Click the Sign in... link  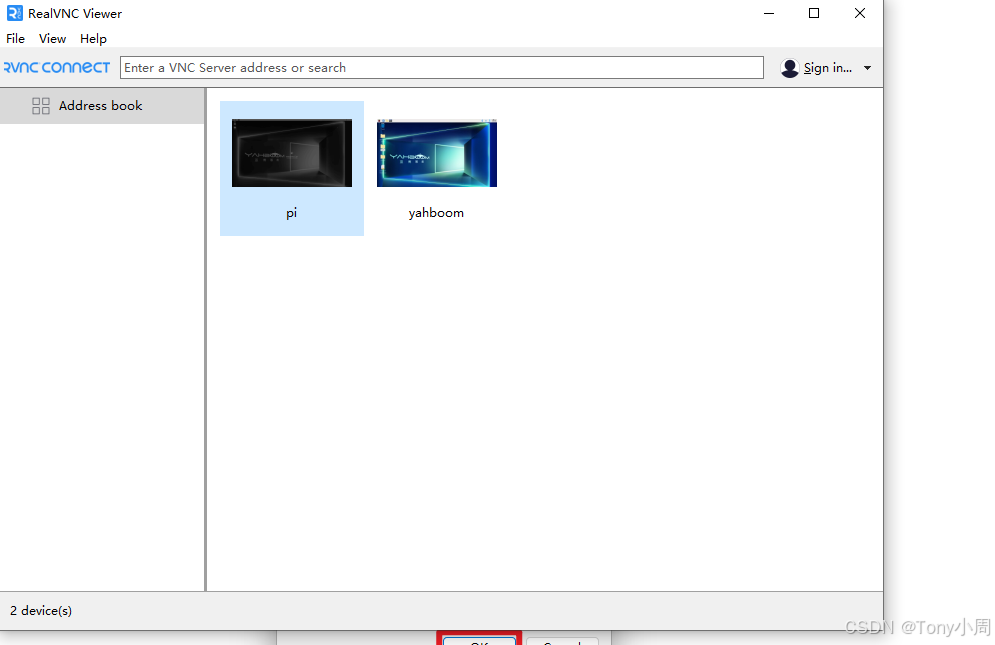pyautogui.click(x=827, y=68)
